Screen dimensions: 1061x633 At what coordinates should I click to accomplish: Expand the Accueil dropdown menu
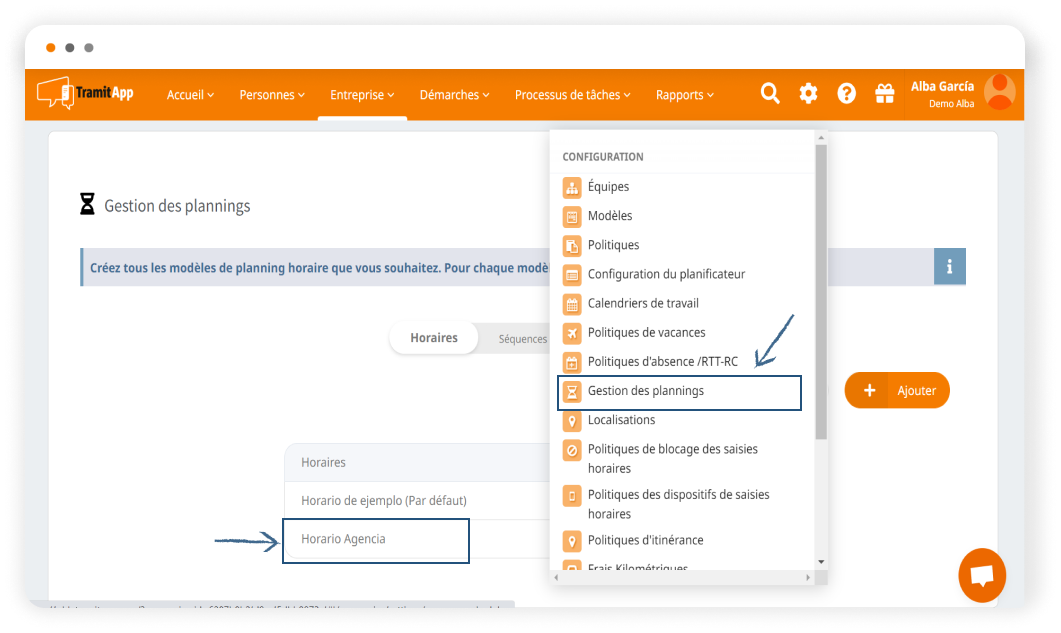190,95
